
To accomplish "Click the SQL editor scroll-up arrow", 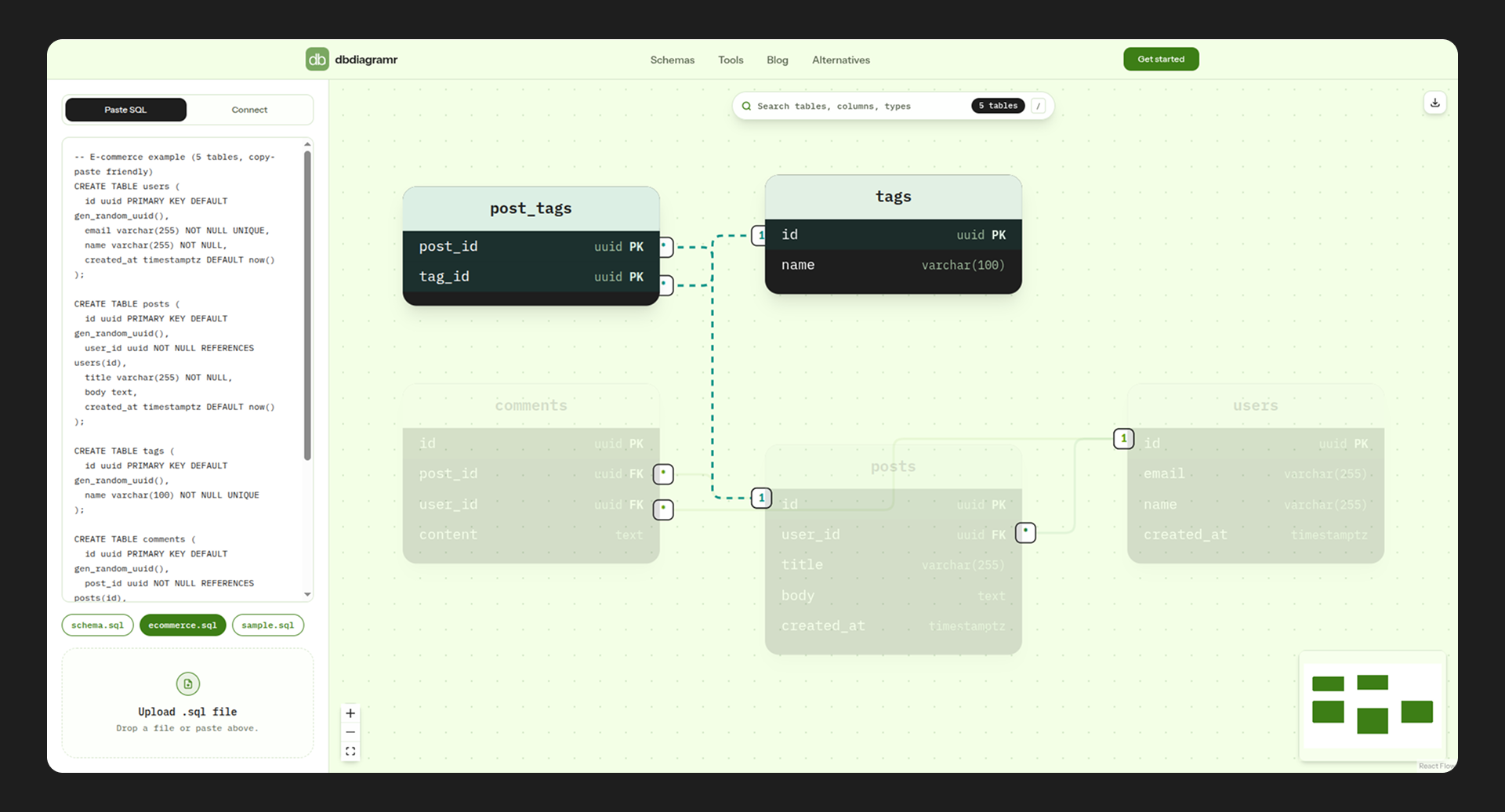I will [x=307, y=144].
